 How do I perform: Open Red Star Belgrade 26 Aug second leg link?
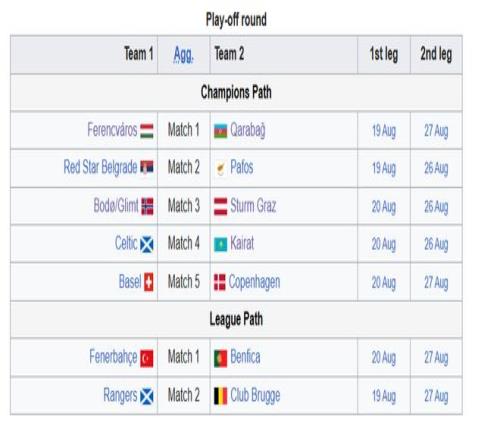436,168
